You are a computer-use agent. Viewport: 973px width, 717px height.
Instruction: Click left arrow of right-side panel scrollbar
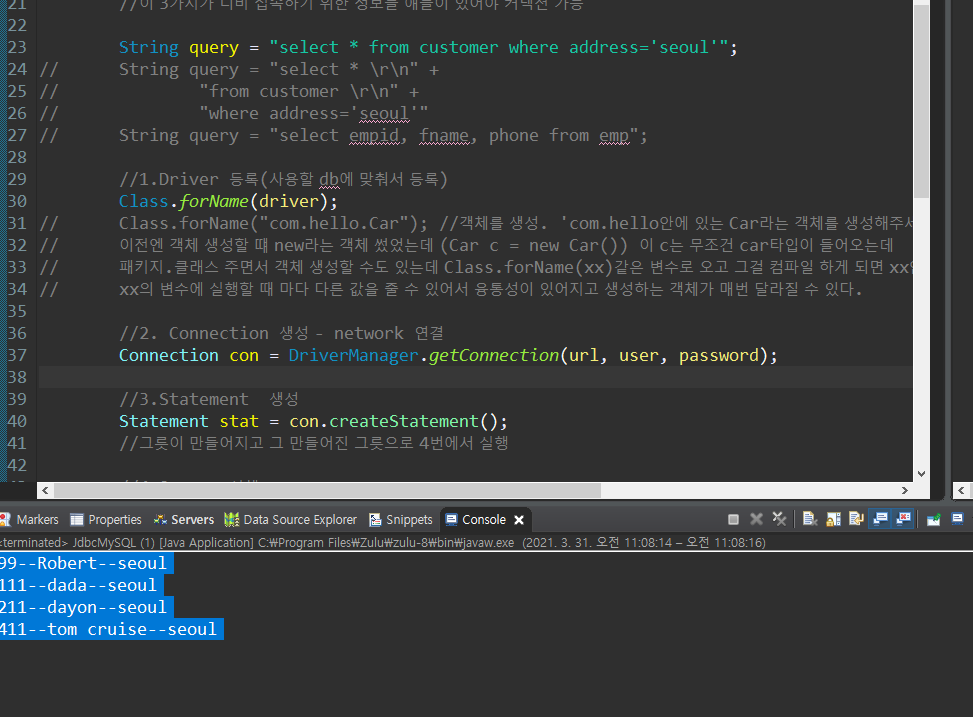pyautogui.click(x=961, y=490)
